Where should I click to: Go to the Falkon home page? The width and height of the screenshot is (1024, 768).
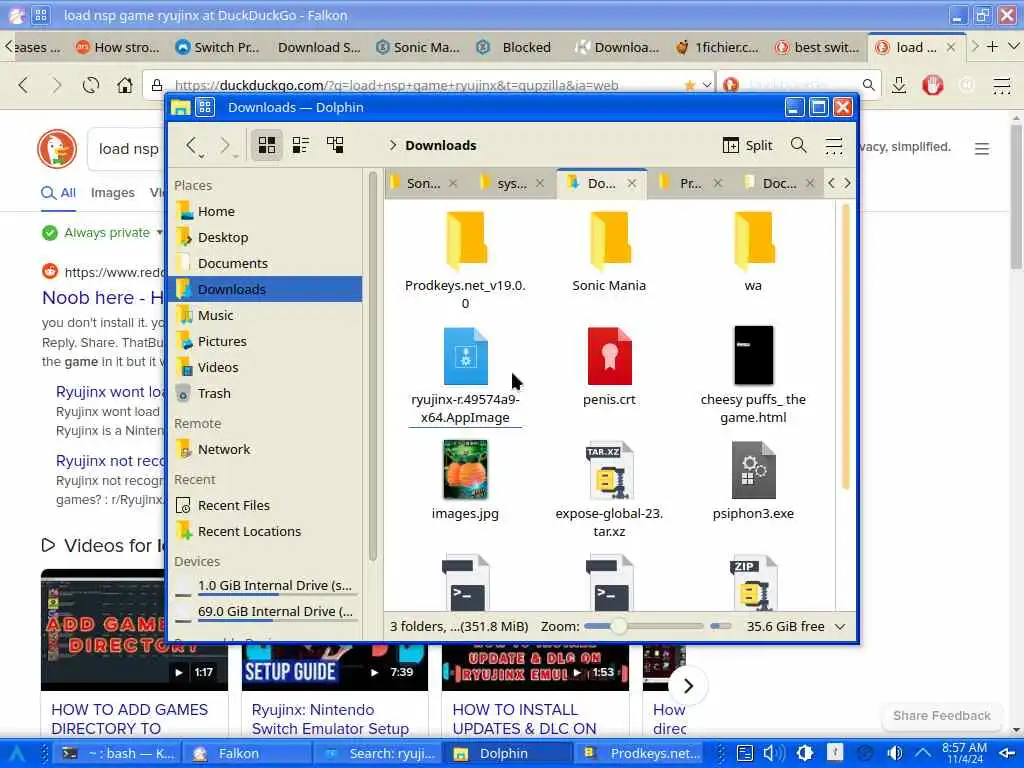click(124, 85)
